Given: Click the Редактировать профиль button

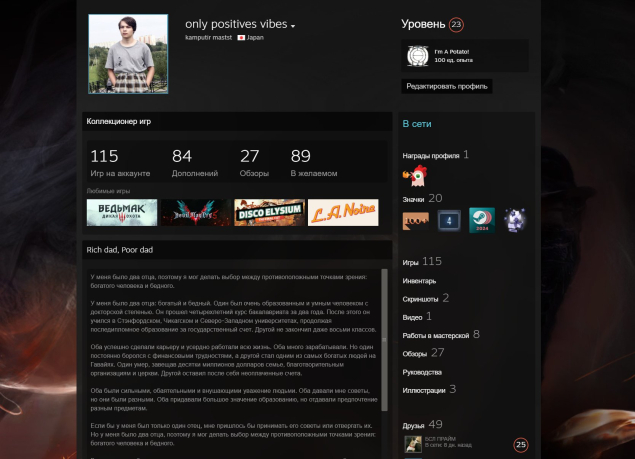Looking at the screenshot, I should (447, 86).
